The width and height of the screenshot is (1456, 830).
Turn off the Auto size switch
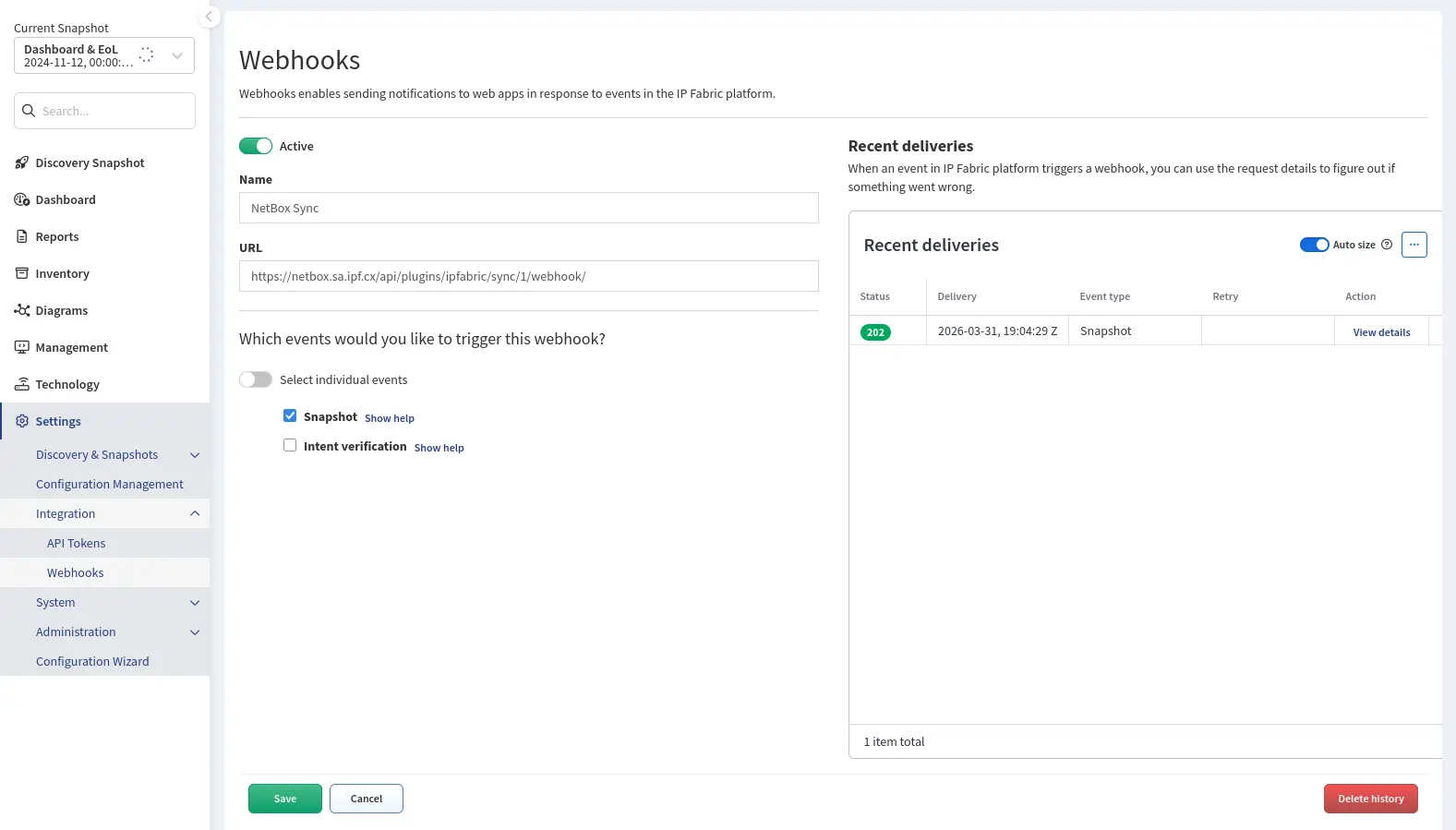(x=1314, y=245)
